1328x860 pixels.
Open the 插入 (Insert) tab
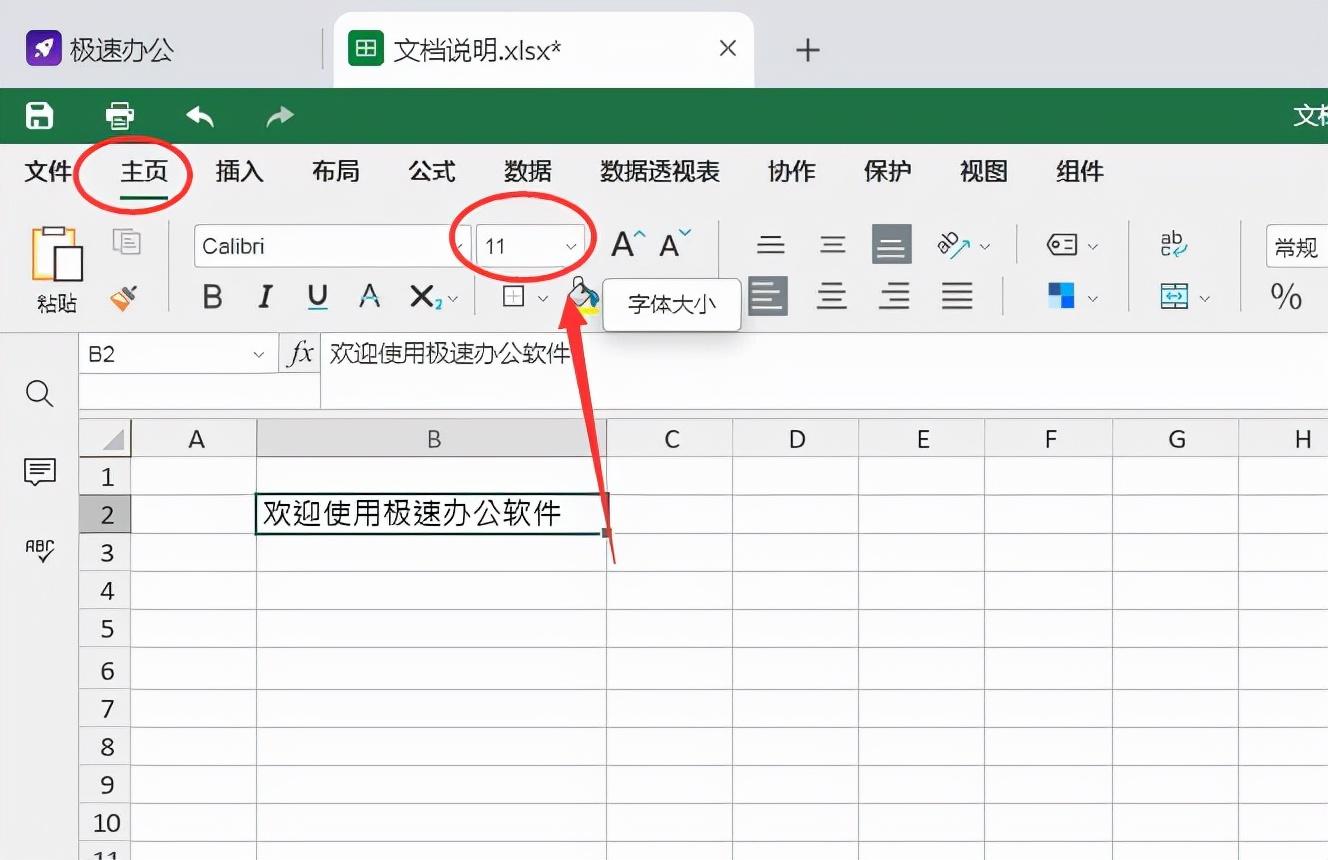(x=239, y=172)
